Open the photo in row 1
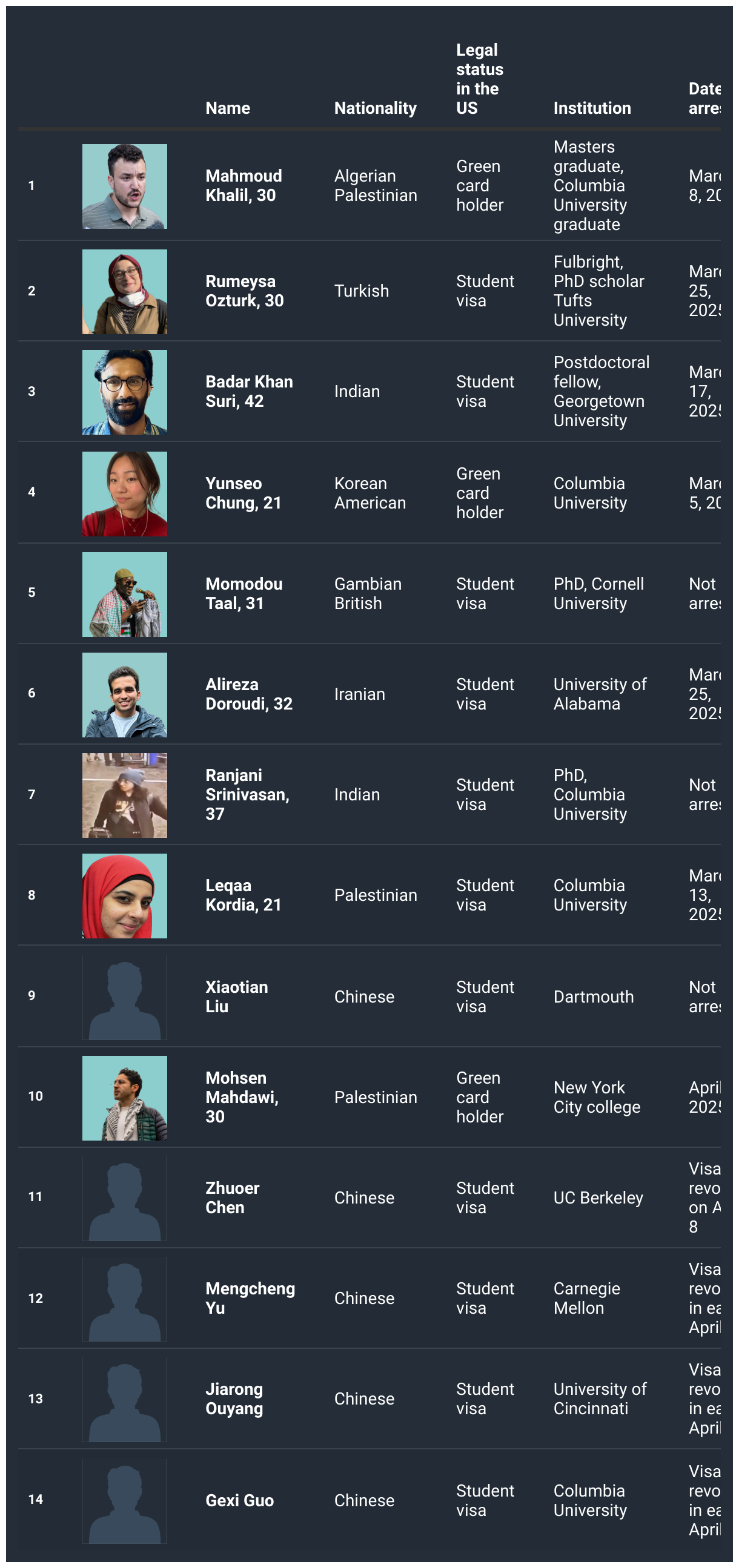This screenshot has width=739, height=1568. pos(125,186)
